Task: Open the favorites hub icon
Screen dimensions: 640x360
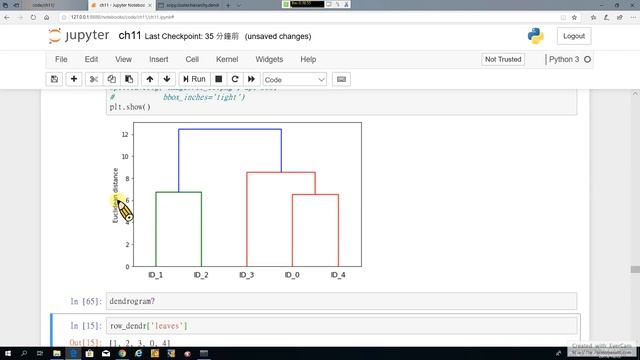Action: click(593, 18)
